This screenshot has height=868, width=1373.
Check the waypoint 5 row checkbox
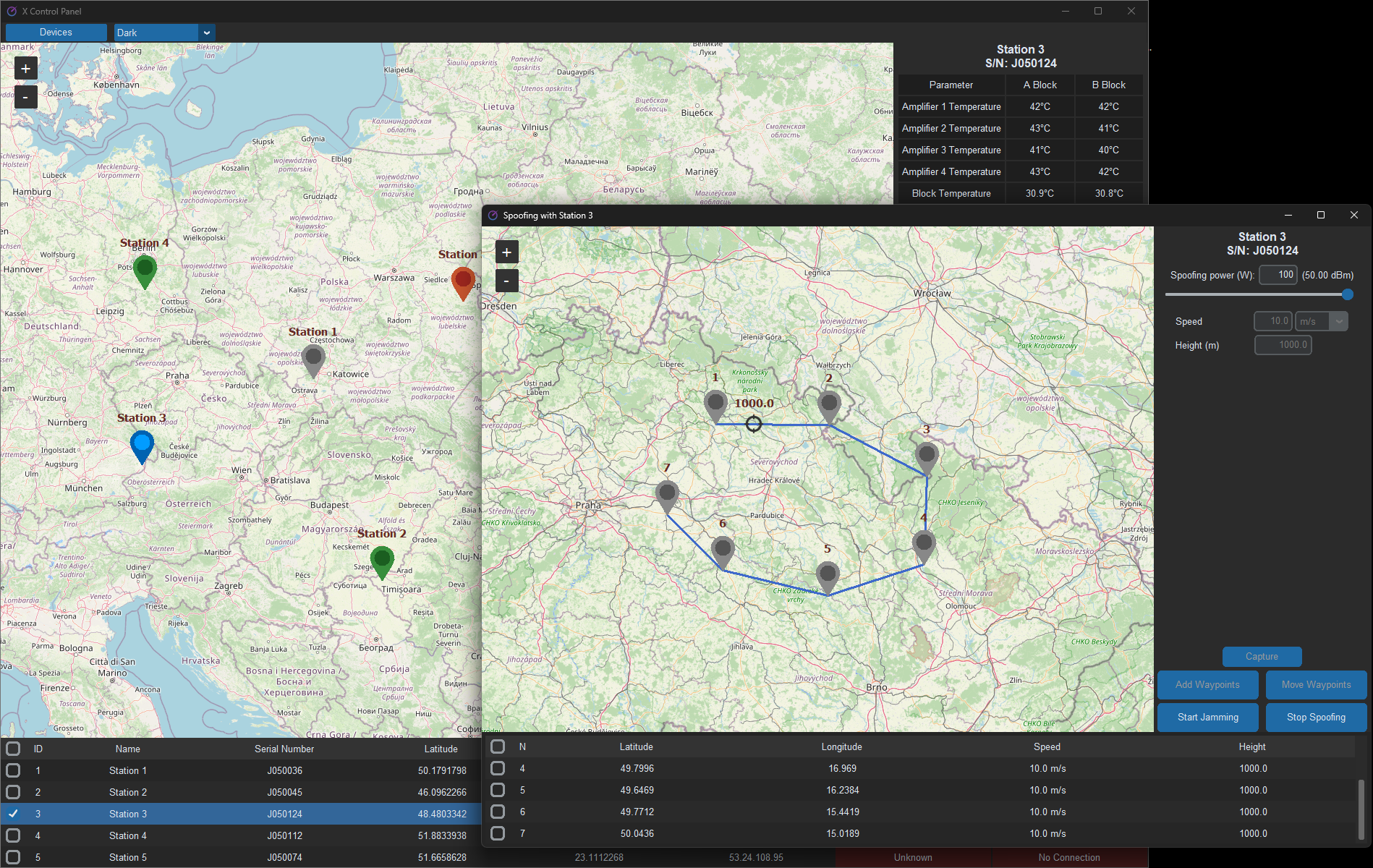498,790
